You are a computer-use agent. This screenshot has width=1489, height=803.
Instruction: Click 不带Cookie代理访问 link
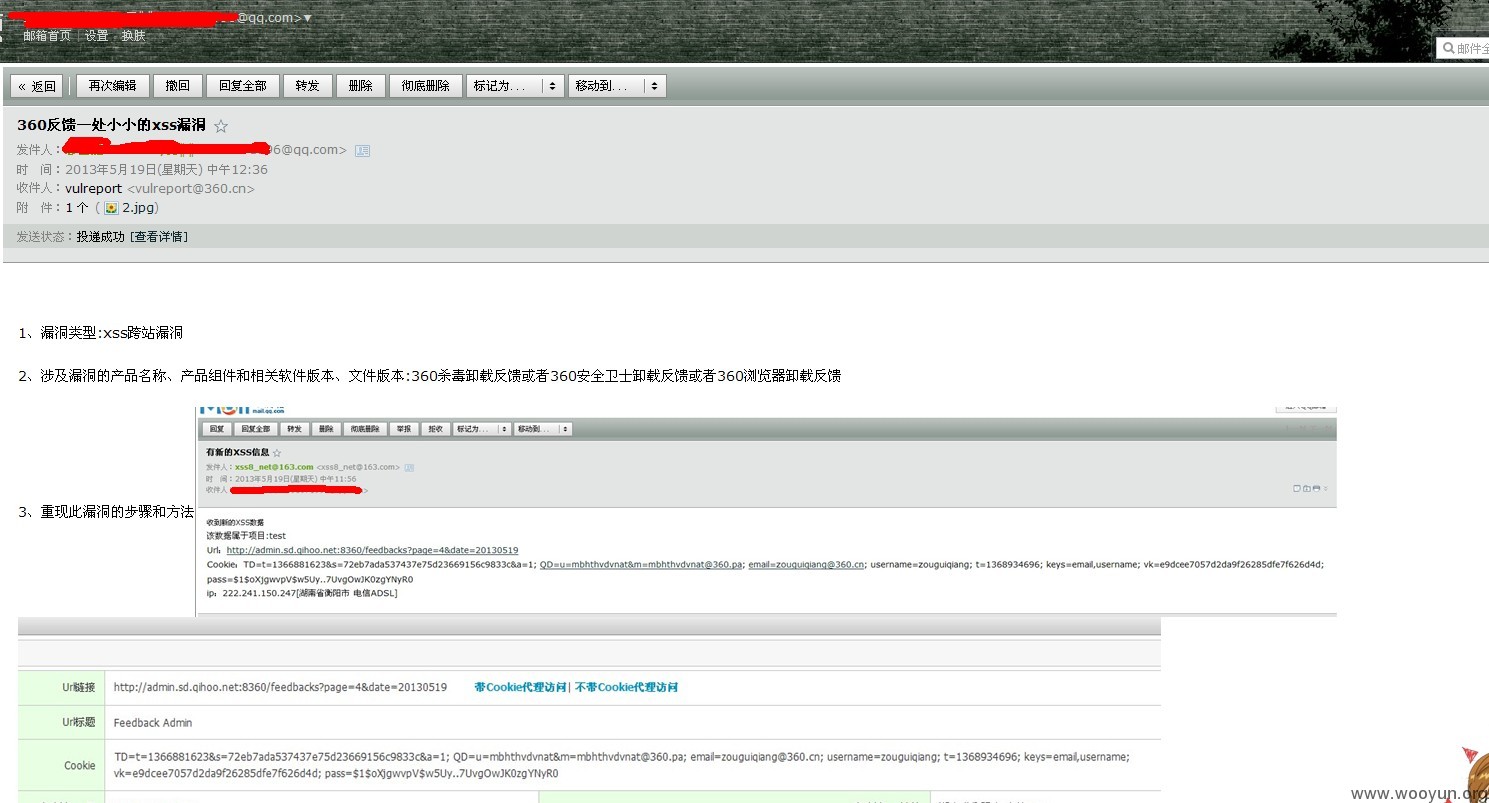pyautogui.click(x=626, y=687)
